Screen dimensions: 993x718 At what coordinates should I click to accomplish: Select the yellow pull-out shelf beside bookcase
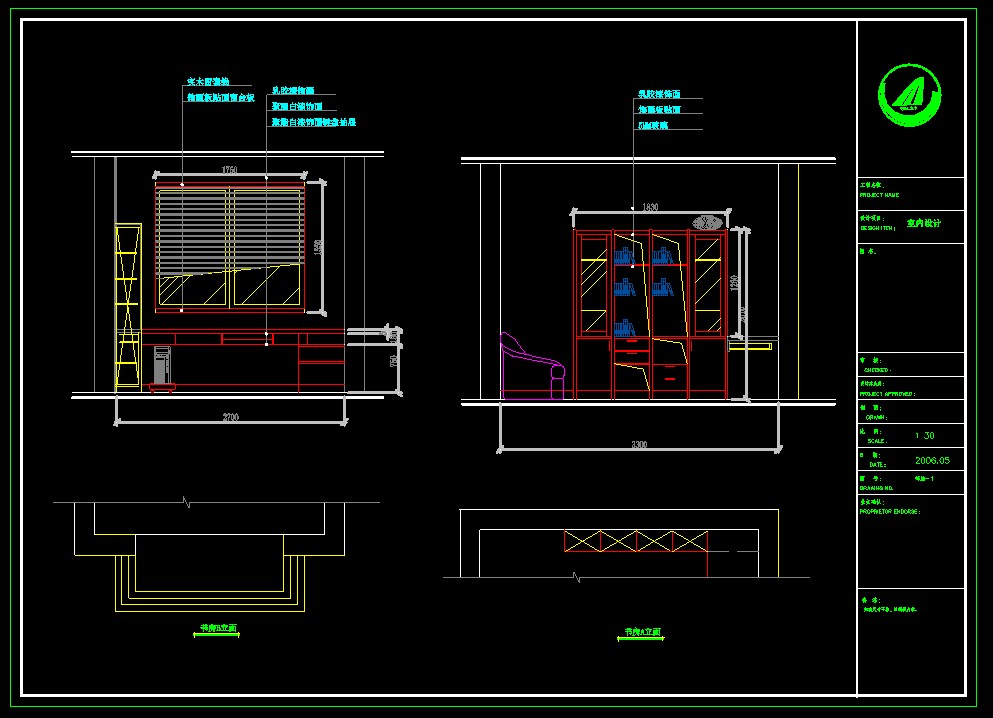tap(750, 346)
